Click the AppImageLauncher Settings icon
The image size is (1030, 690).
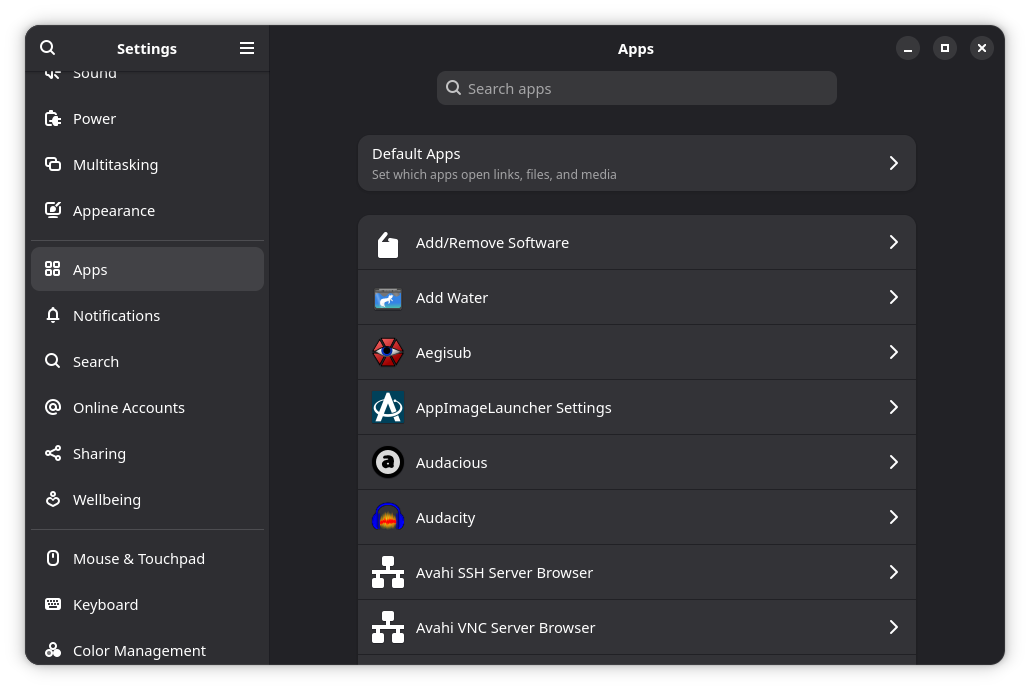(388, 407)
